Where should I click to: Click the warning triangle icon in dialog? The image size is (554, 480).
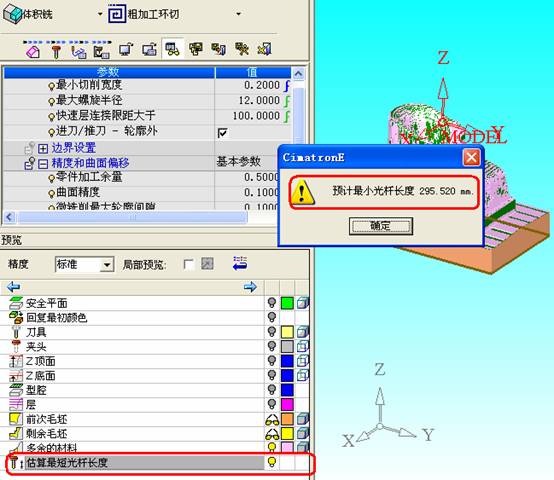point(302,192)
